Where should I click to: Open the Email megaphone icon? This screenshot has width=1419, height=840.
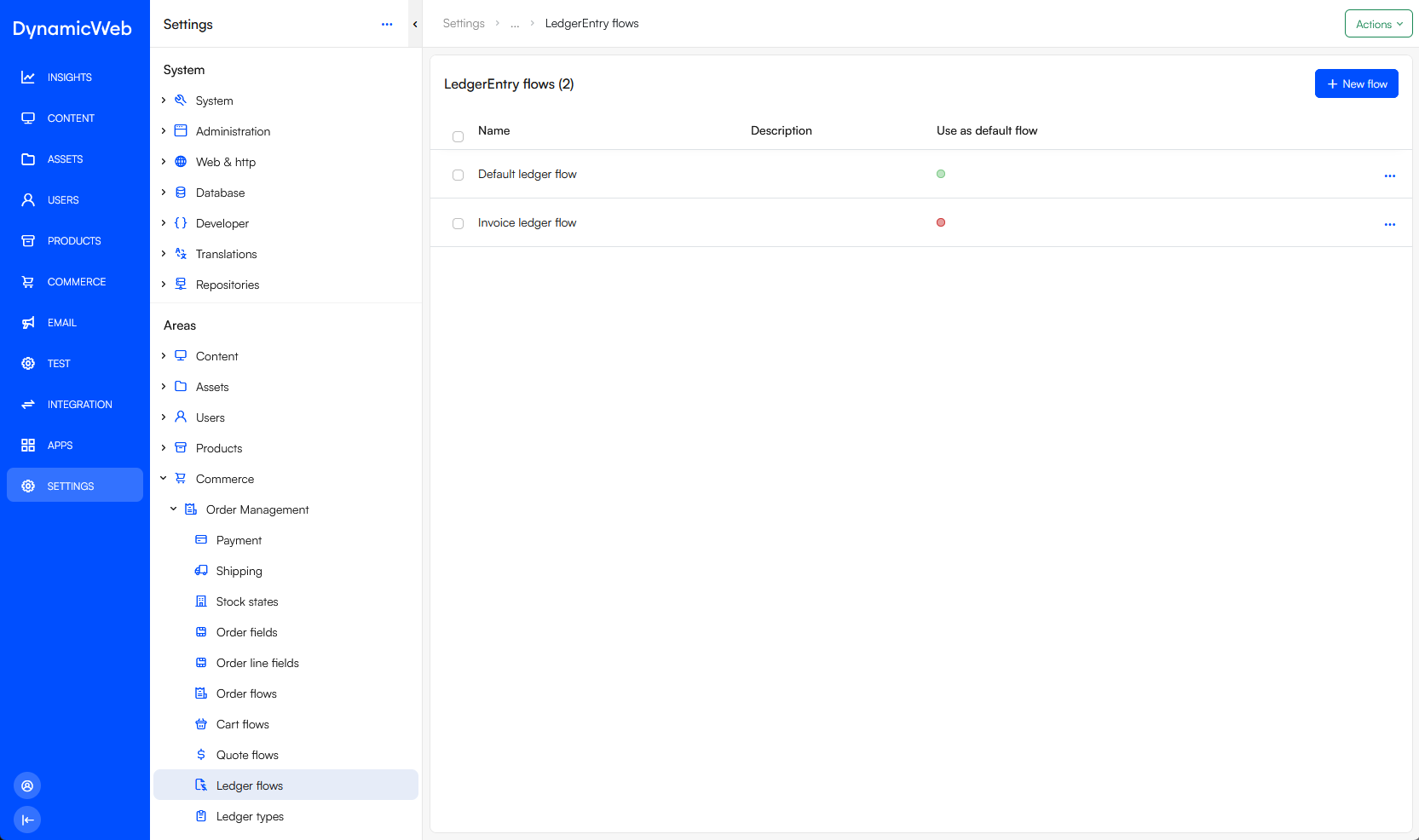click(28, 323)
